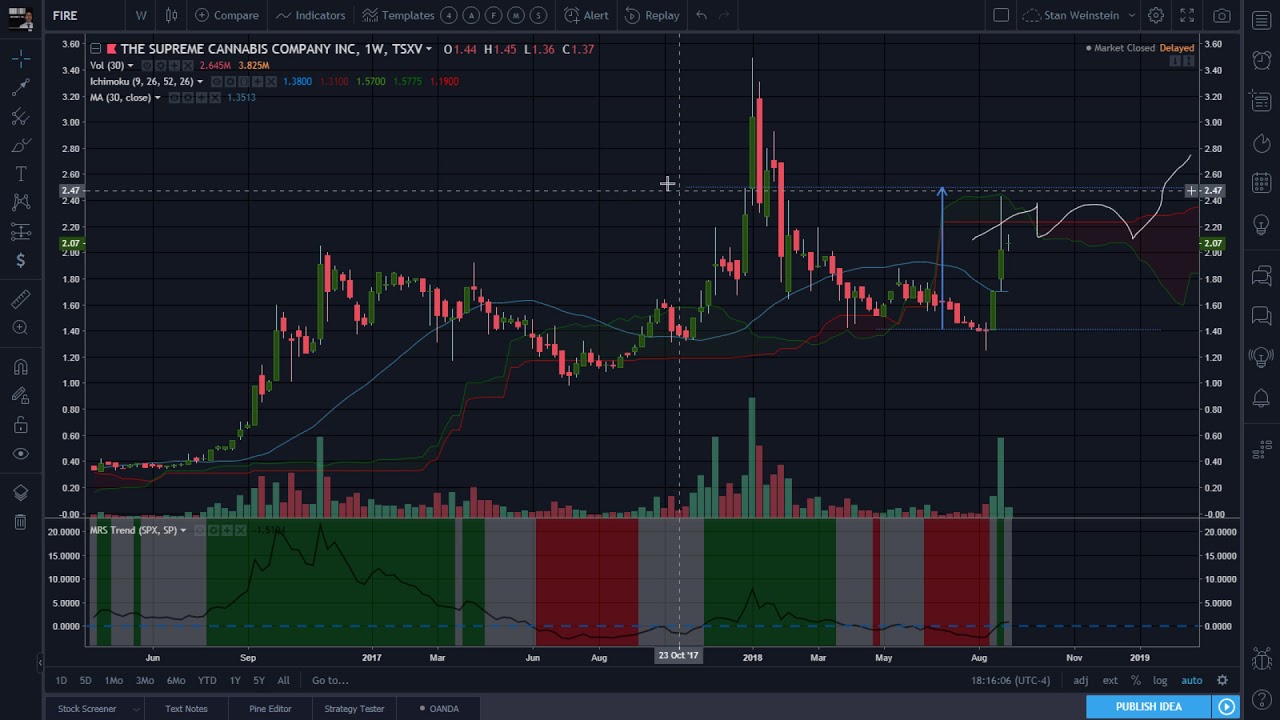Select the ruler measure tool

[x=20, y=299]
